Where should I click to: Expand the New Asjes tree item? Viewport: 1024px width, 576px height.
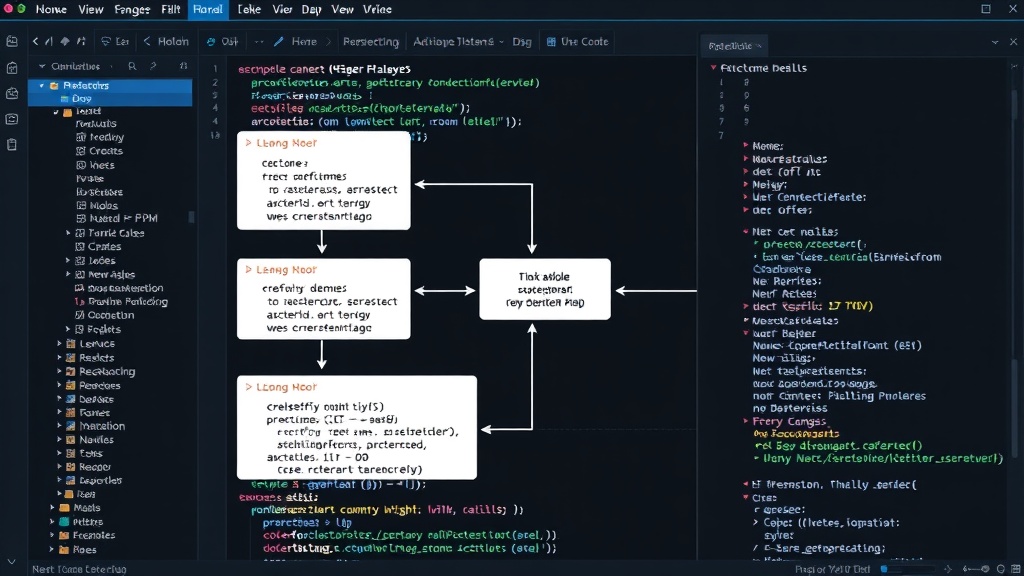(x=68, y=274)
